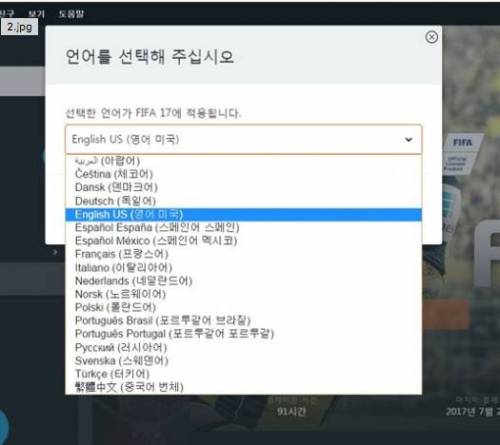Click the orange button in background window
The width and height of the screenshot is (500, 445).
[446, 314]
